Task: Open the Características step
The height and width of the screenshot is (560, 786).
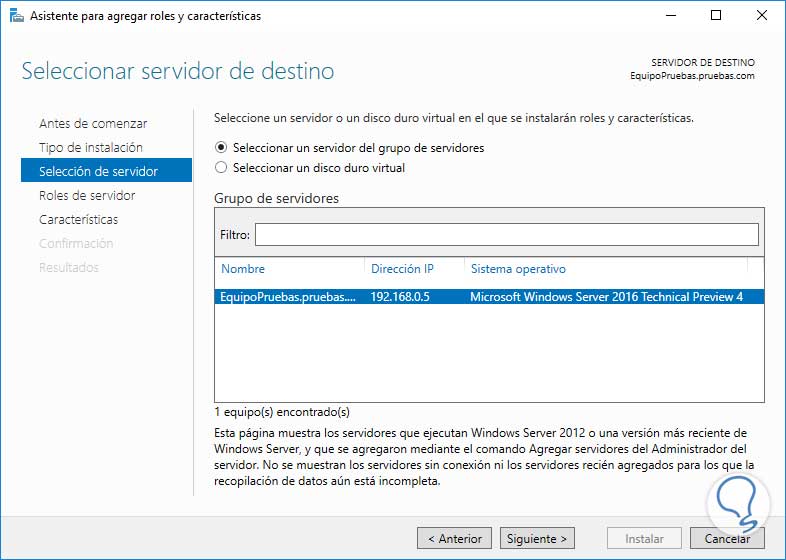Action: pos(79,220)
